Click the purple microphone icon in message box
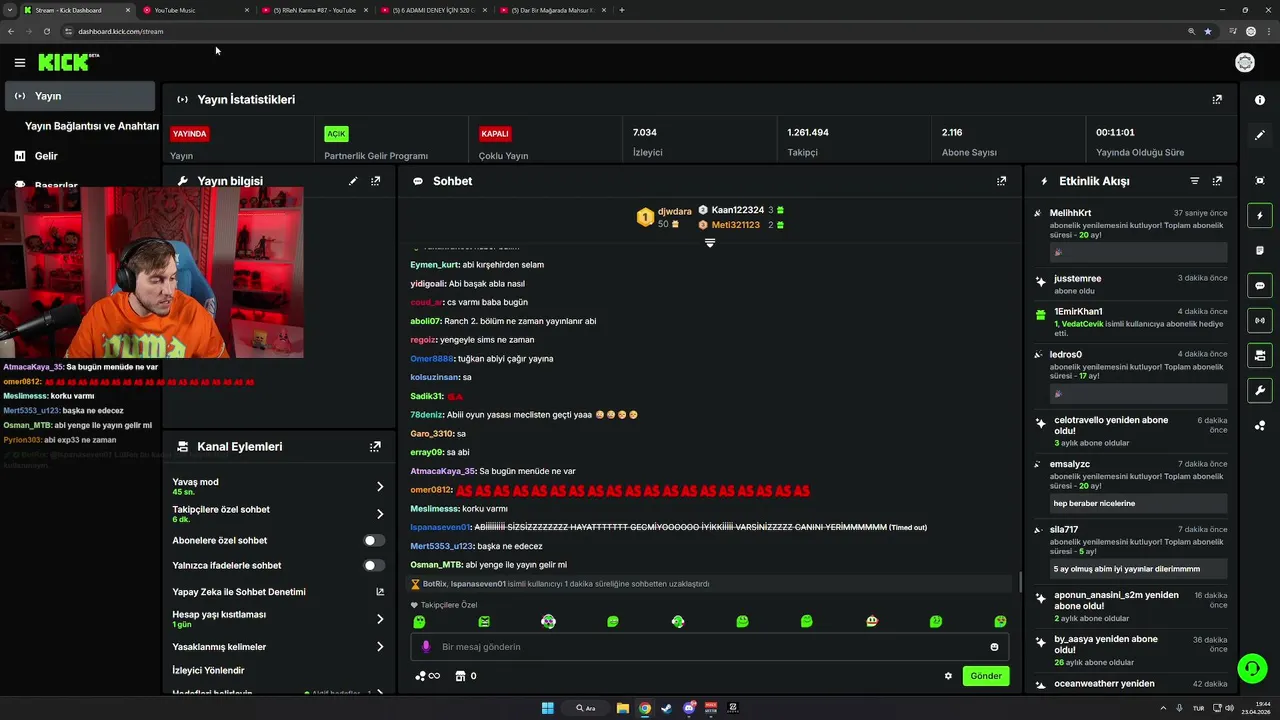1280x720 pixels. click(x=425, y=647)
